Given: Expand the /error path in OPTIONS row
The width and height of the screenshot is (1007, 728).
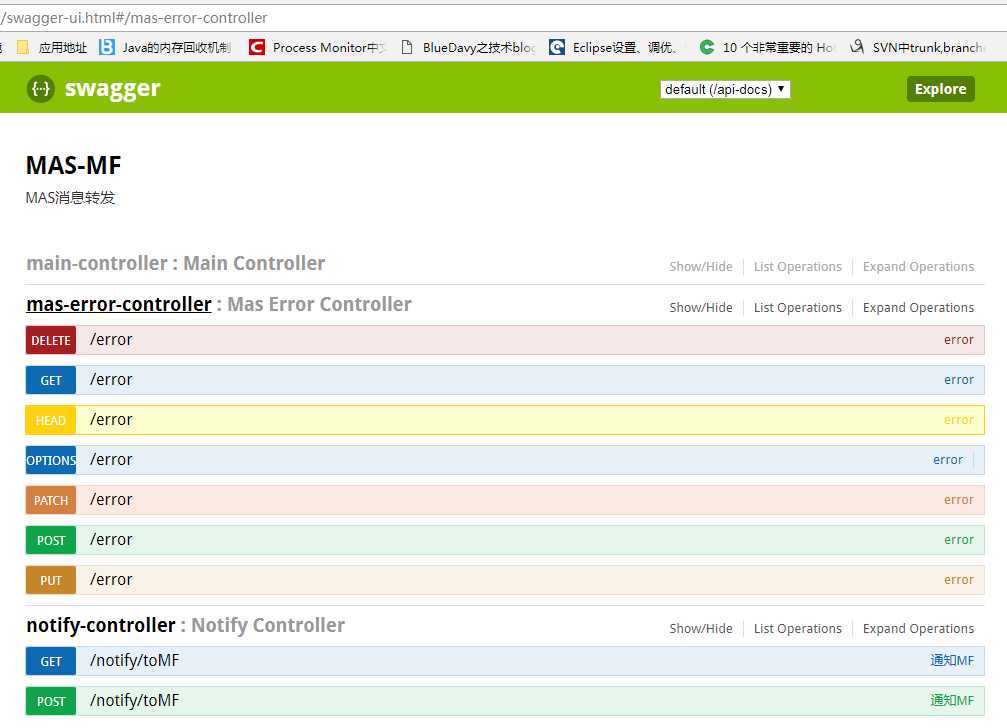Looking at the screenshot, I should click(111, 460).
